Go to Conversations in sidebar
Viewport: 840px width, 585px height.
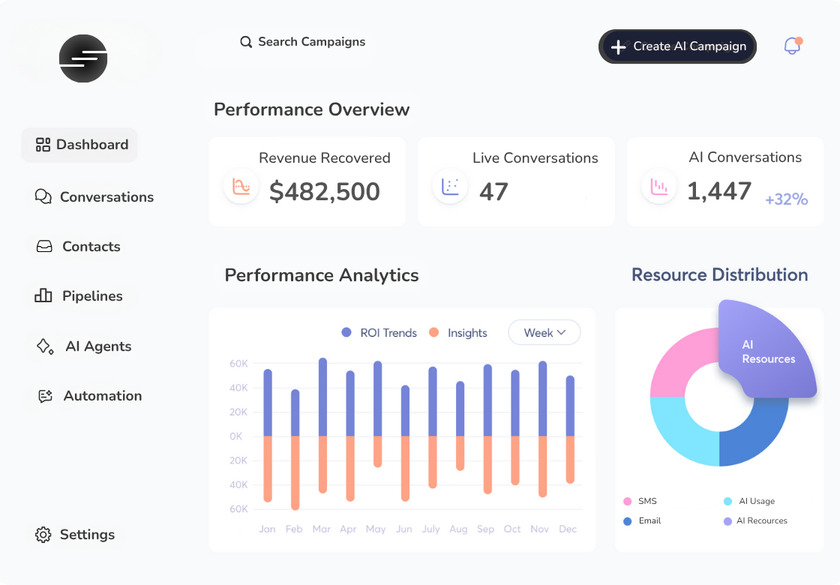pos(94,197)
